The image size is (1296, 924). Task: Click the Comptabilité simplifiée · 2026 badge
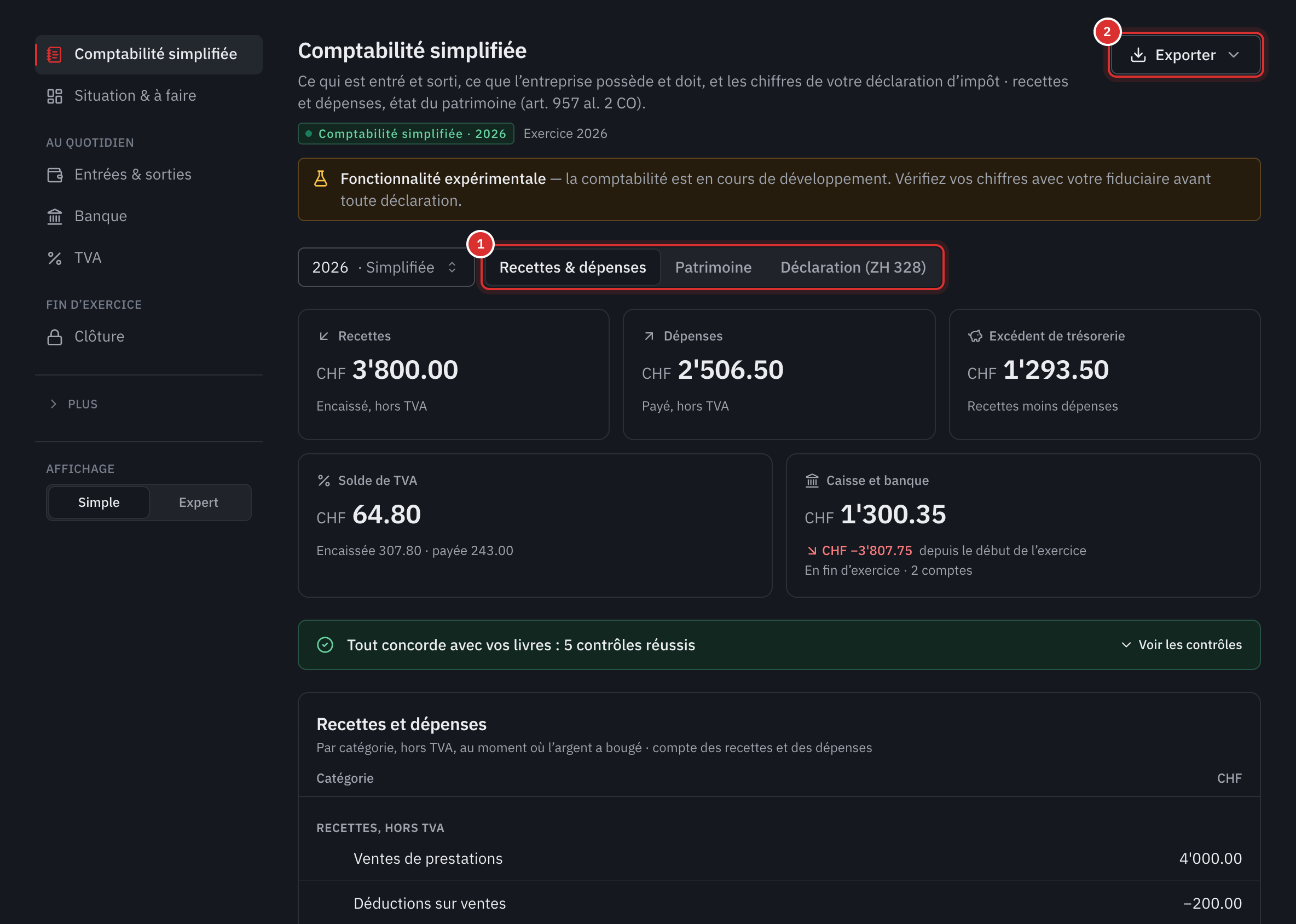(x=406, y=134)
